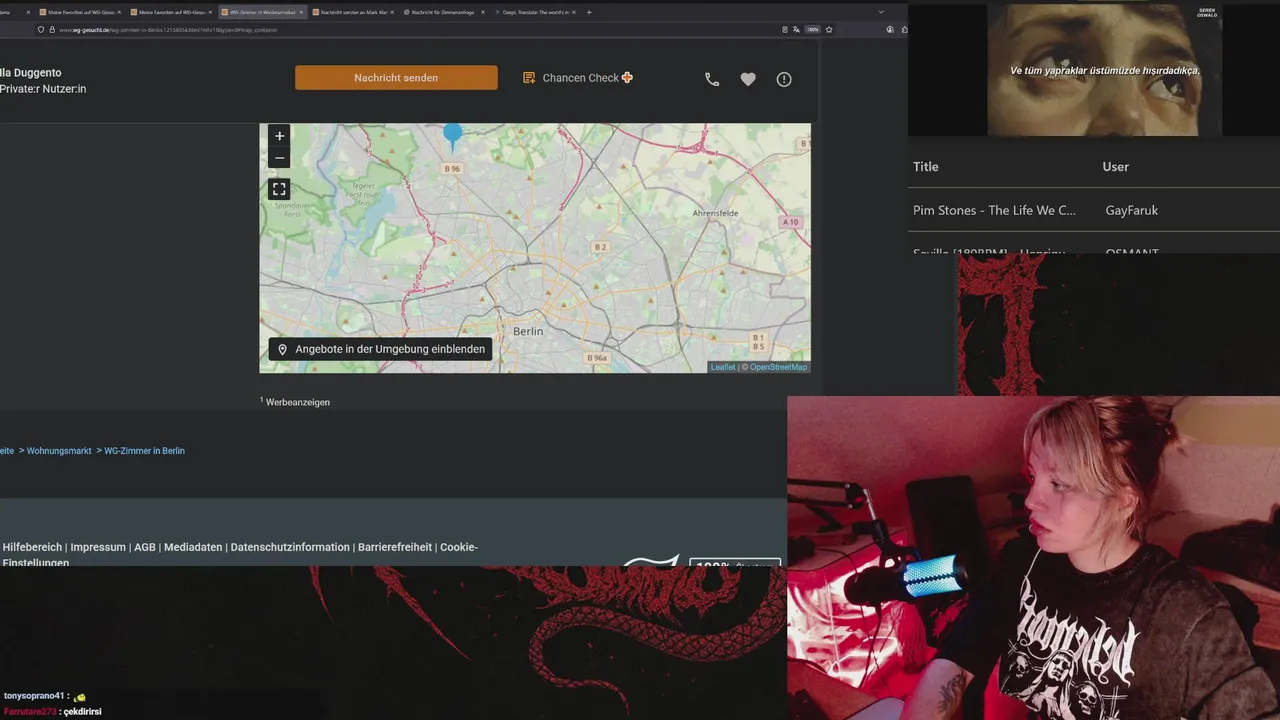Screen dimensions: 1280x720
Task: Open Wohnungsmarkt breadcrumb link
Action: (x=59, y=451)
